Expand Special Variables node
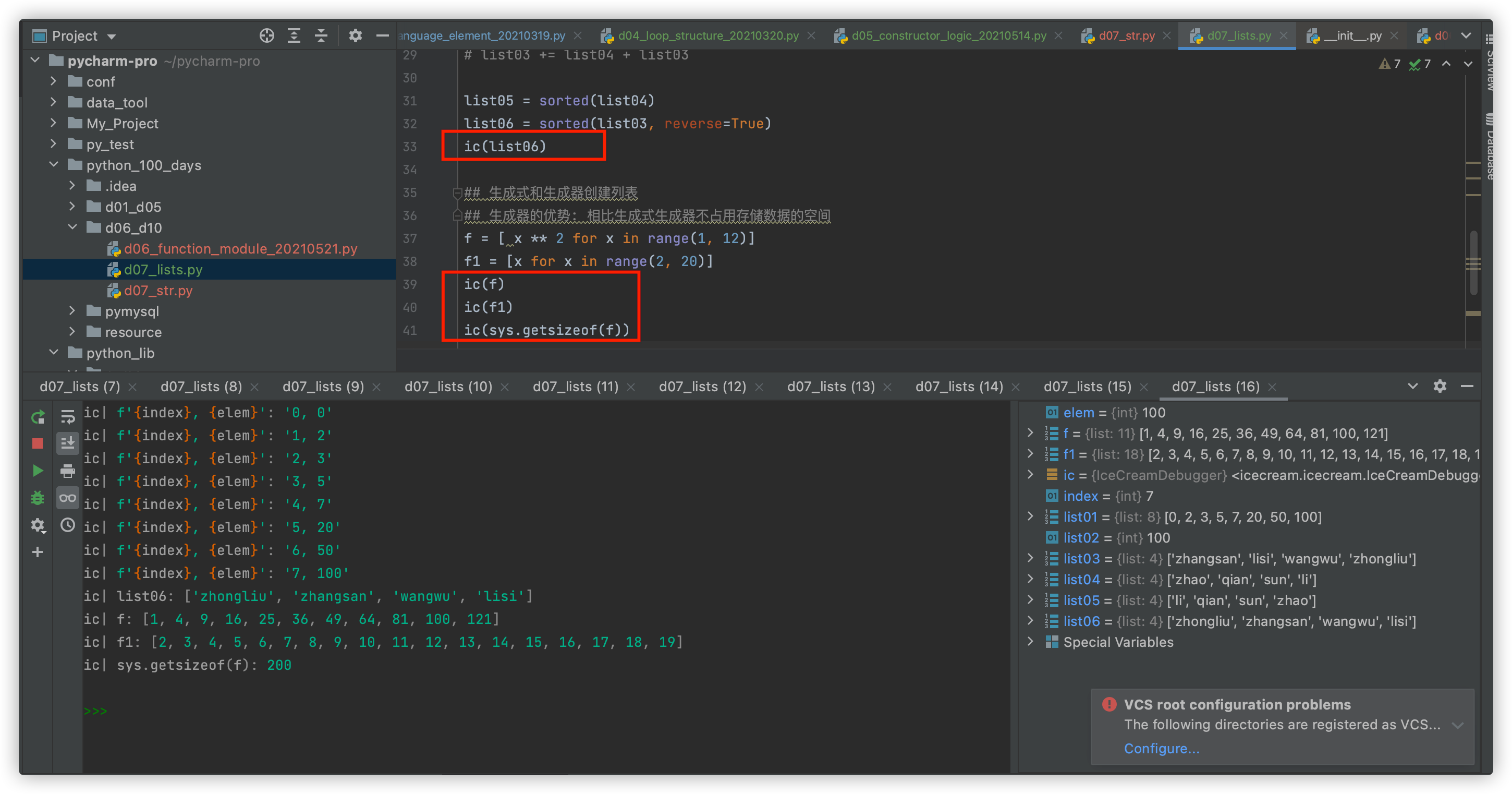 (1030, 642)
